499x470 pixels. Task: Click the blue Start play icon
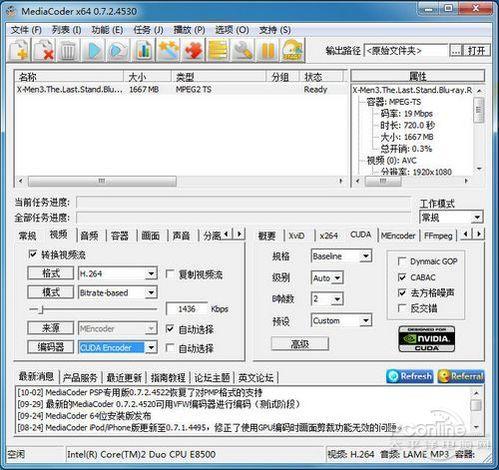(x=94, y=50)
